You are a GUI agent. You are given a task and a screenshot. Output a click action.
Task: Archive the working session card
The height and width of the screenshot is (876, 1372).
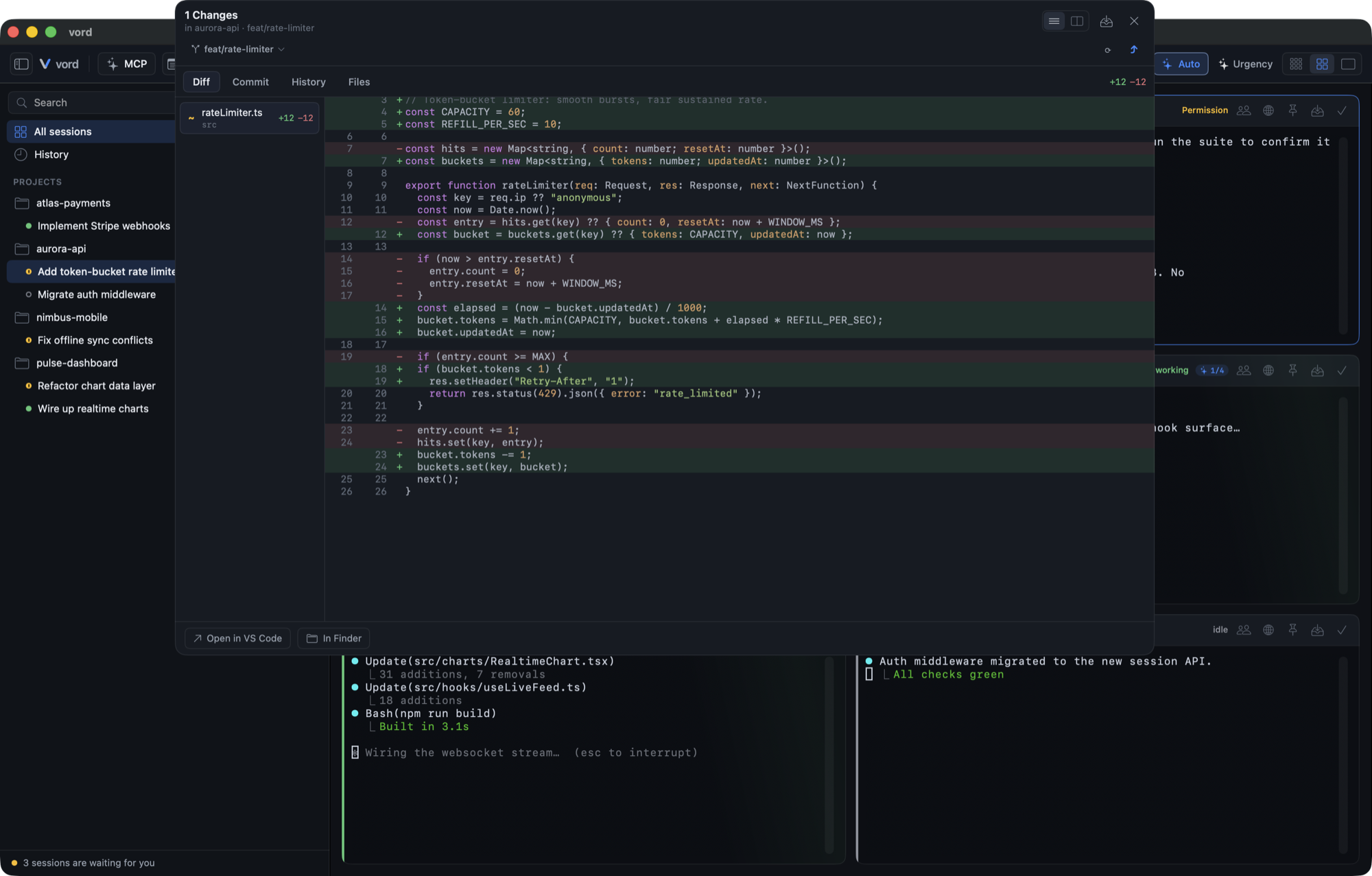[x=1317, y=370]
